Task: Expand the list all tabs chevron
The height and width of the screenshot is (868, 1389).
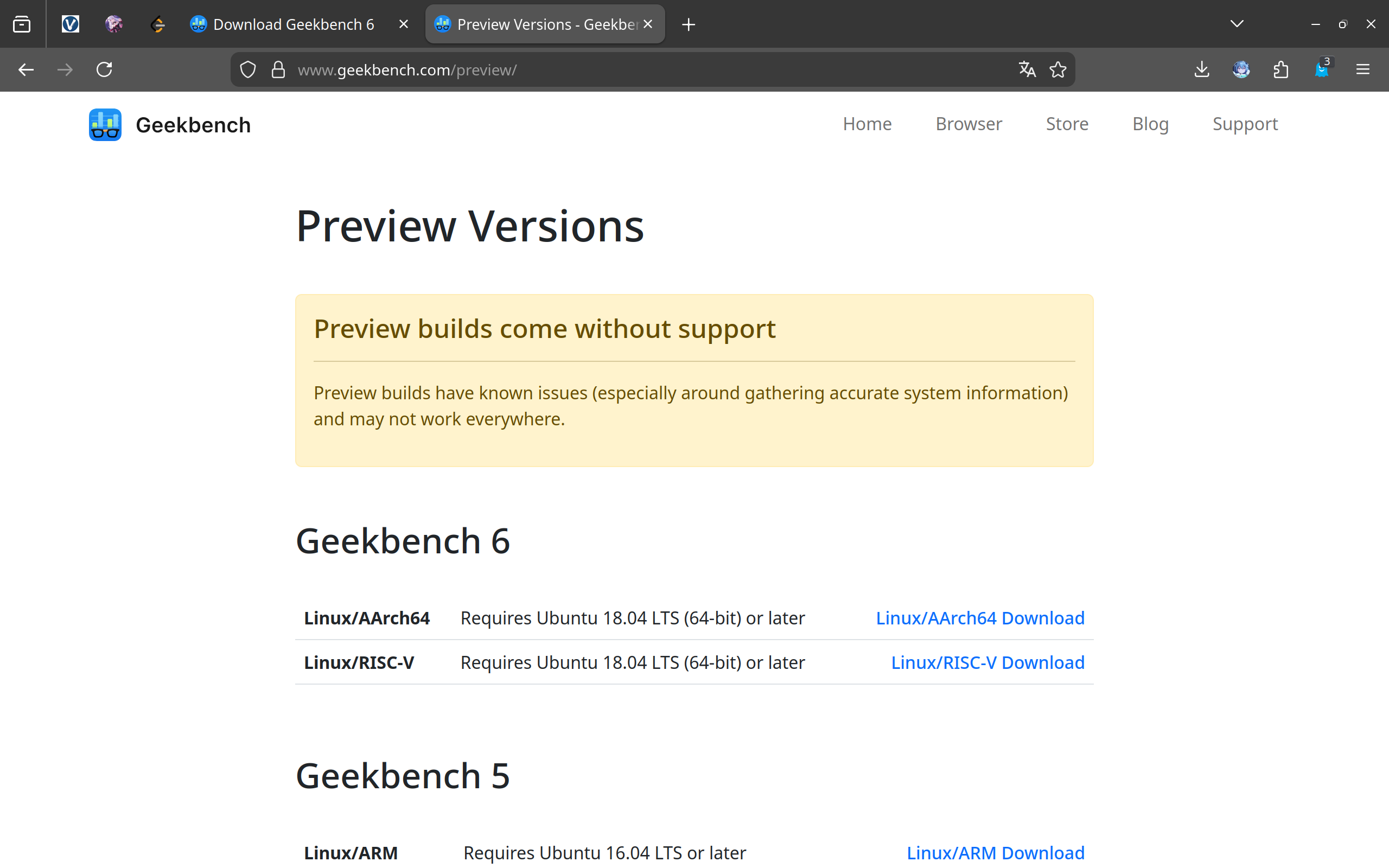Action: click(x=1237, y=24)
